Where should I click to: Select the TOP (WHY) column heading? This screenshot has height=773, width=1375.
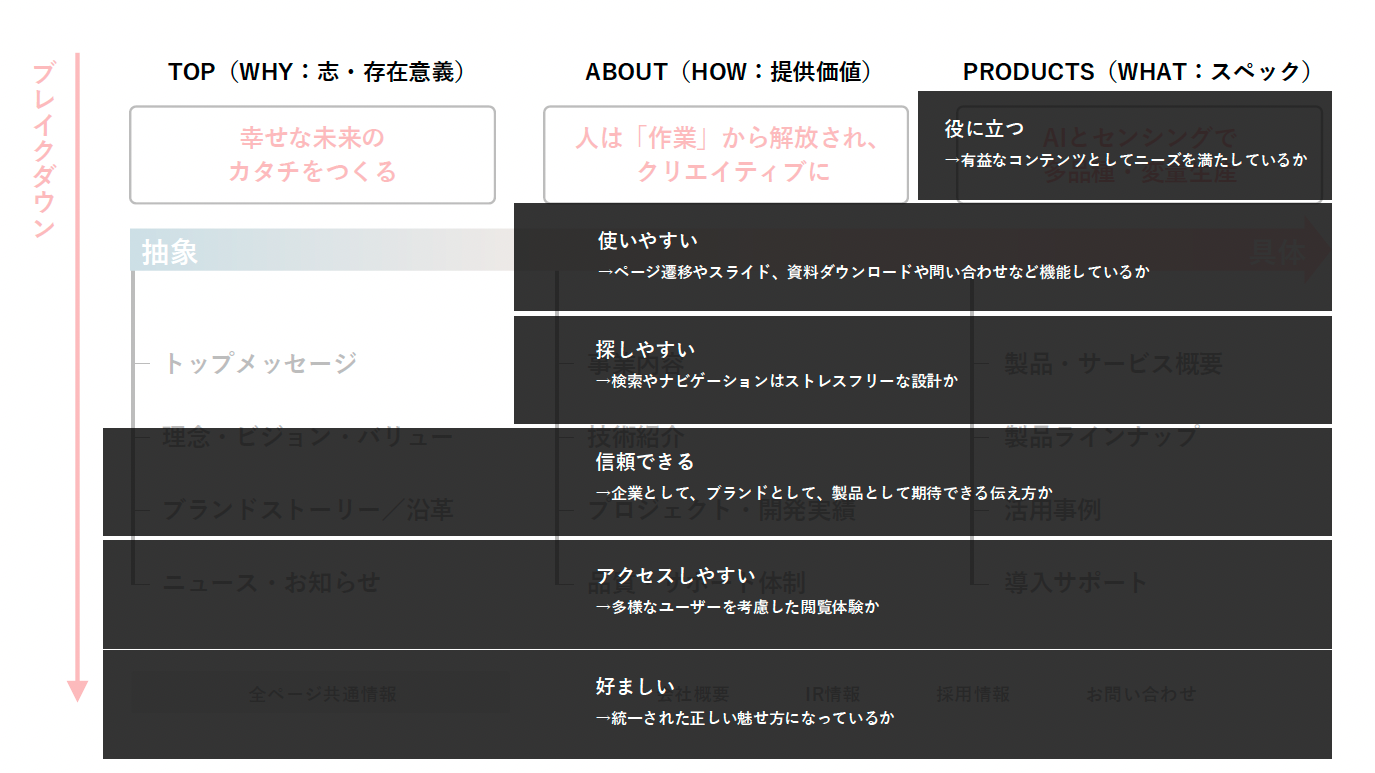click(316, 72)
